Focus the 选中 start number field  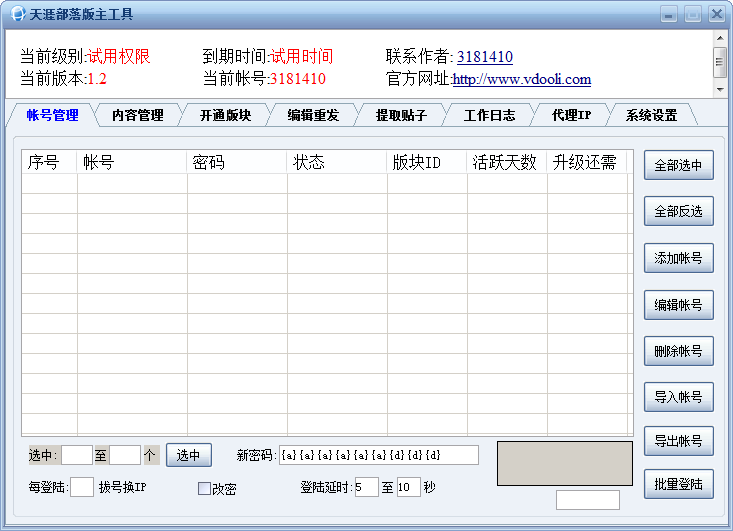tap(77, 455)
